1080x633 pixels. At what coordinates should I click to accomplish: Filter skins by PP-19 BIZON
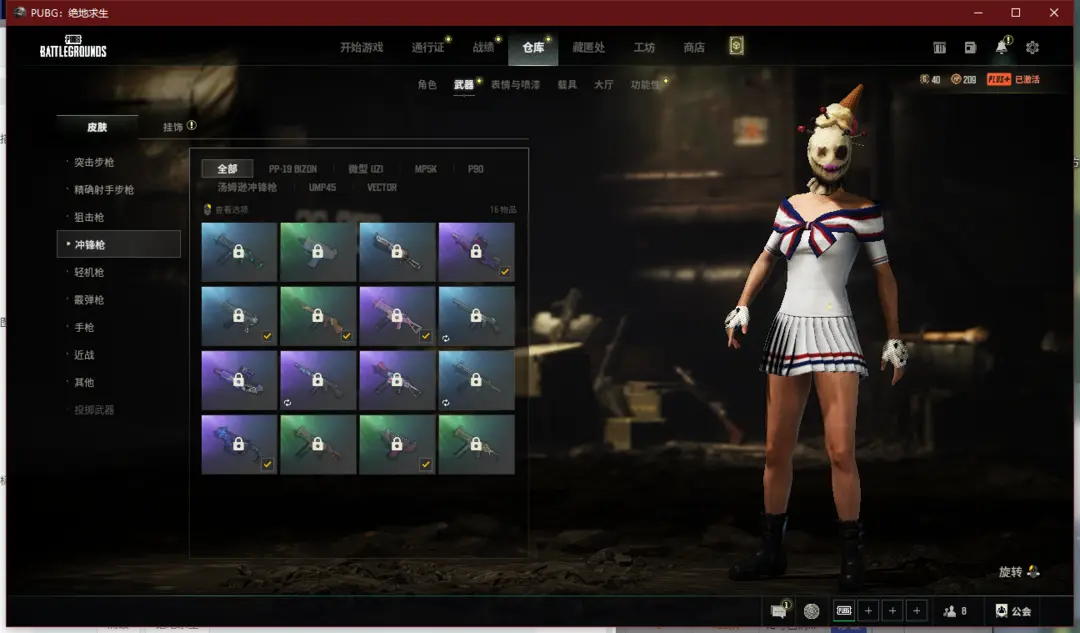click(292, 169)
